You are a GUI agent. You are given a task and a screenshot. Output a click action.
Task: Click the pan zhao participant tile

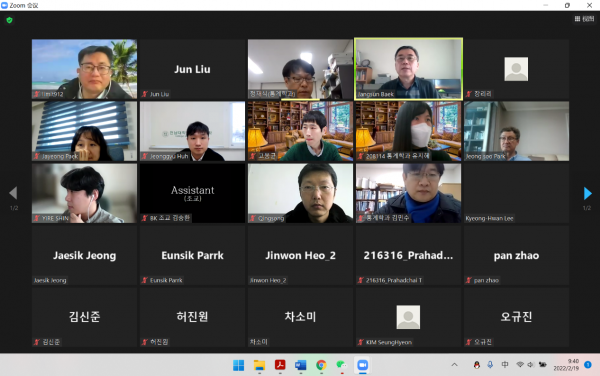click(x=516, y=255)
